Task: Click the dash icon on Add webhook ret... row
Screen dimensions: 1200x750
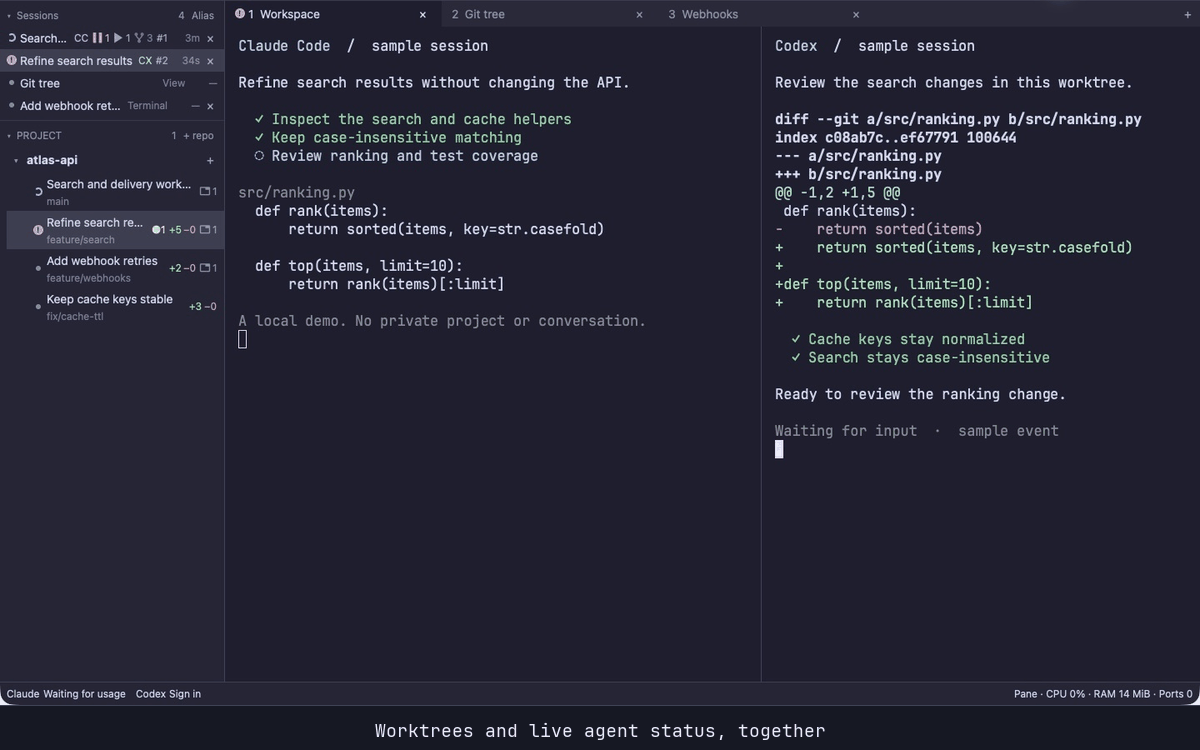Action: click(196, 106)
